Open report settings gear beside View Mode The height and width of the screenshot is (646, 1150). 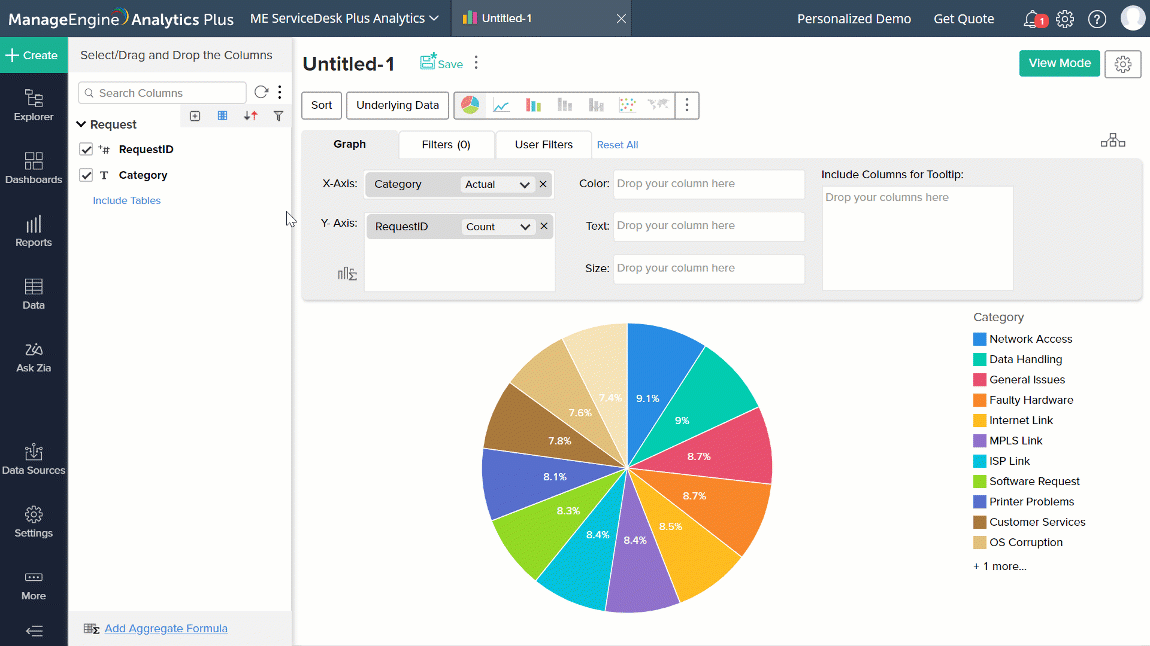coord(1123,64)
